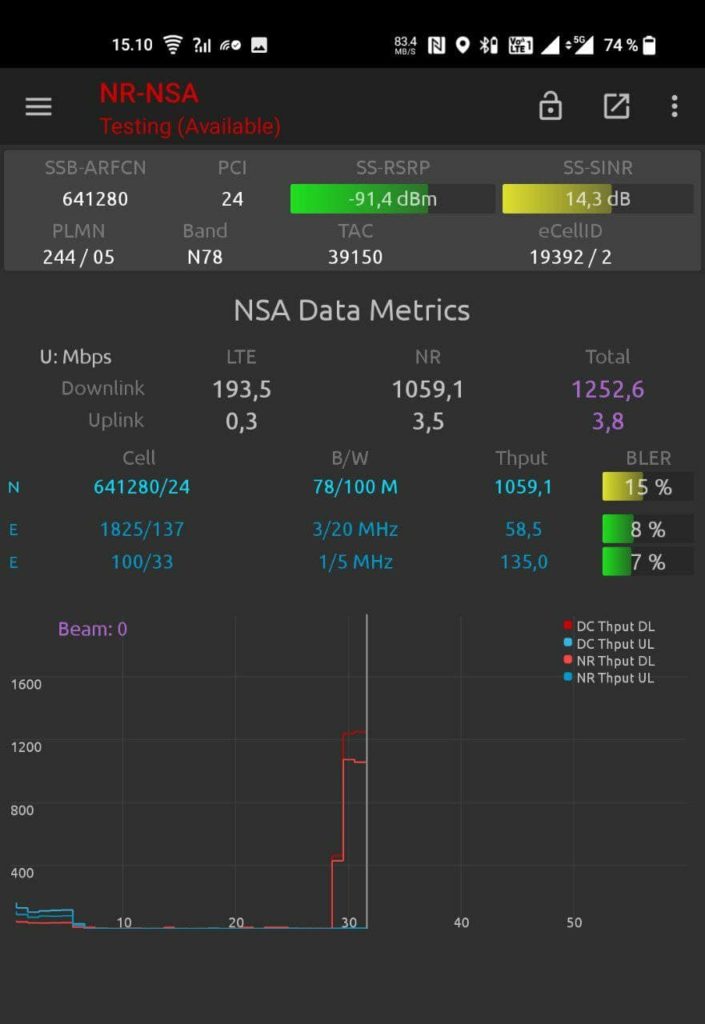705x1024 pixels.
Task: Tap the battery icon in status bar
Action: point(650,44)
